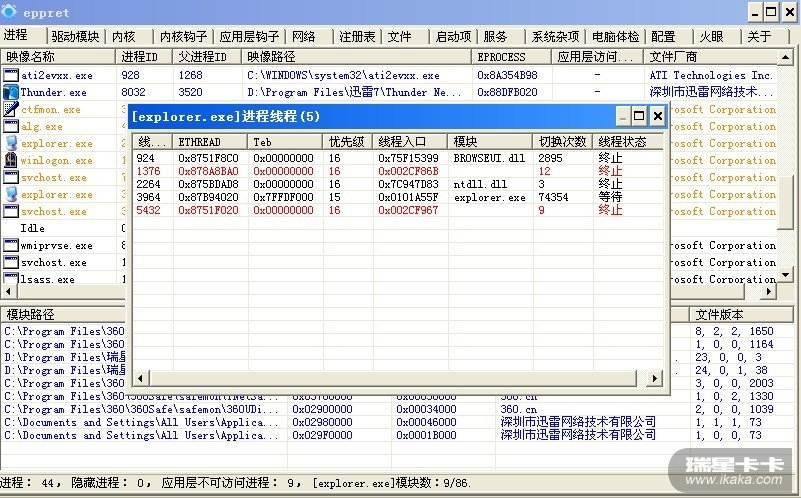This screenshot has height=498, width=801.
Task: Select red thread row 1376
Action: (398, 171)
